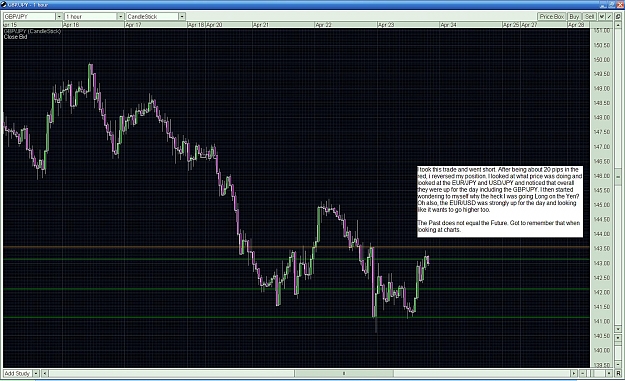
Task: Click the orange horizontal line near 143.50
Action: point(296,247)
